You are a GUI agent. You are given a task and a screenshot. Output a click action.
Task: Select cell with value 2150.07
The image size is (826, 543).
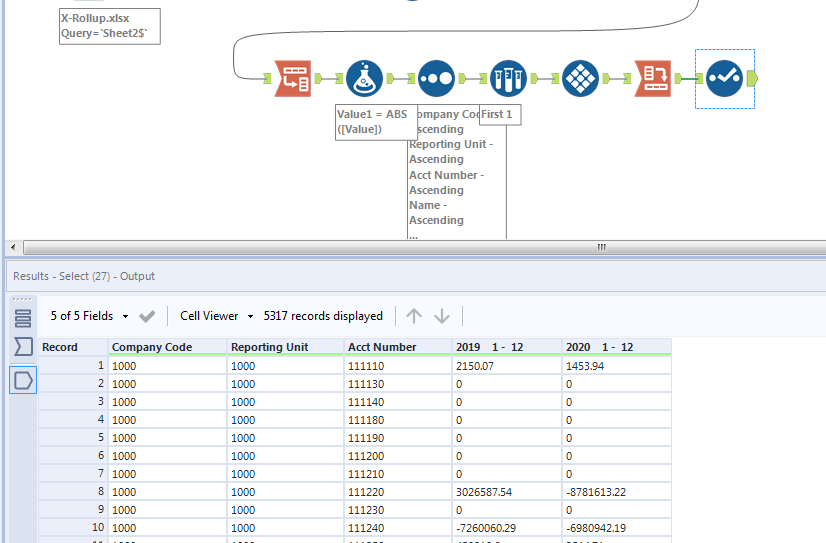pyautogui.click(x=507, y=366)
